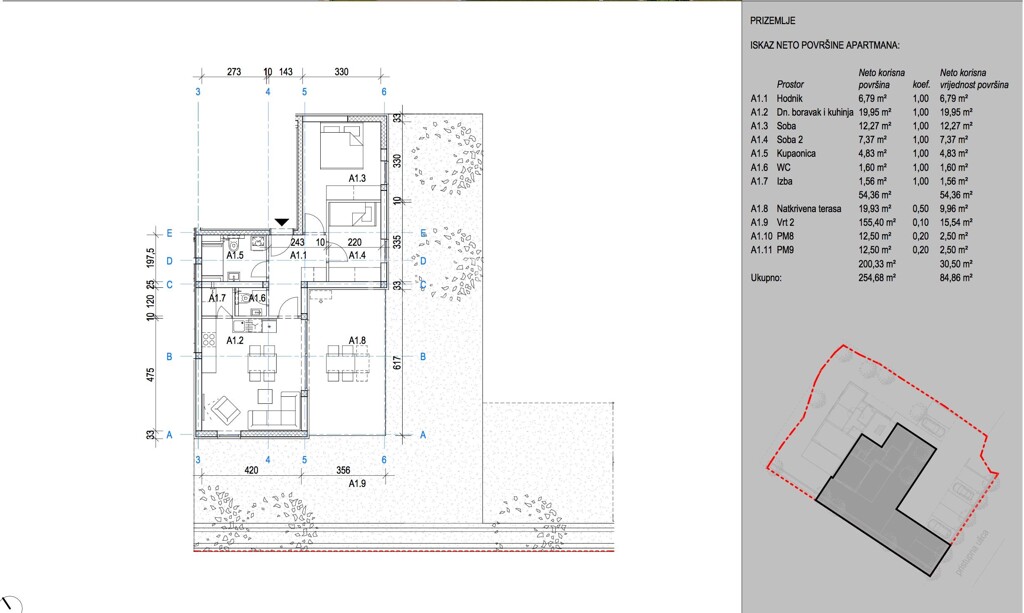The image size is (1024, 613).
Task: Click the Dn. boravak i kuhinja row
Action: tap(861, 112)
